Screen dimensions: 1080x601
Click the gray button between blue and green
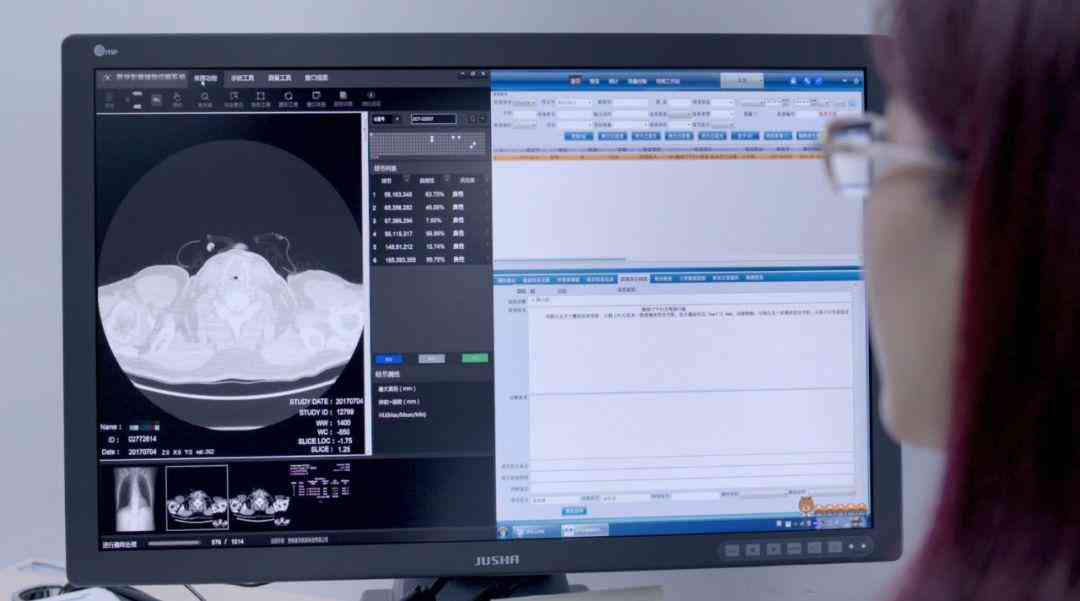pos(432,359)
